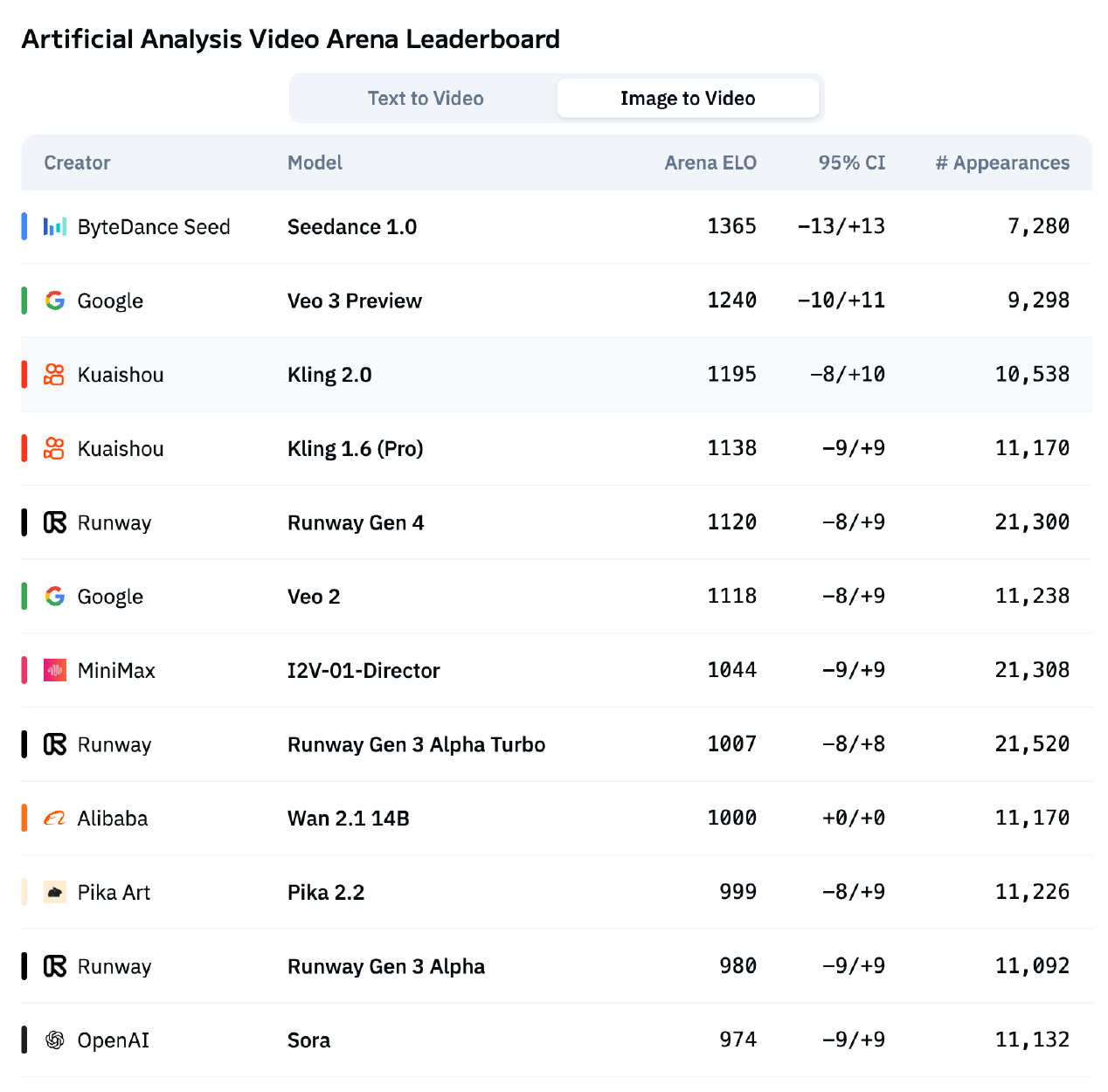This screenshot has height=1092, width=1108.
Task: Click the 1240 ELO score
Action: tap(732, 301)
